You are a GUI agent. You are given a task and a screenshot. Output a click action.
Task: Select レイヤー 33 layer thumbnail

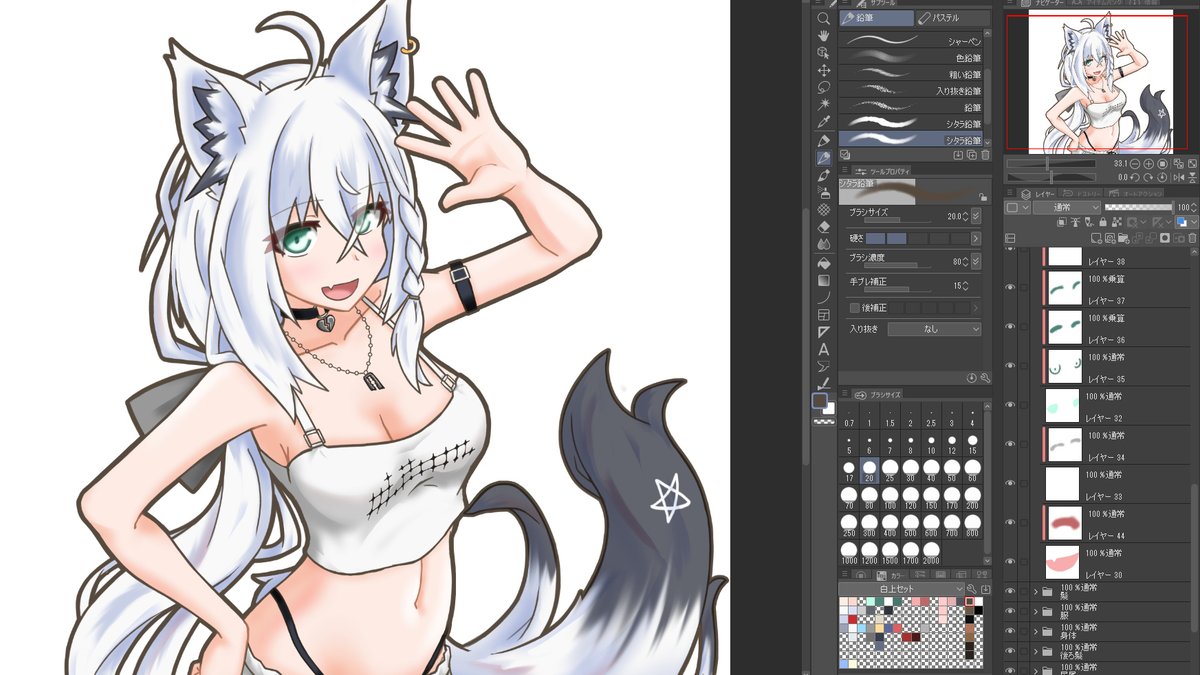coord(1064,483)
